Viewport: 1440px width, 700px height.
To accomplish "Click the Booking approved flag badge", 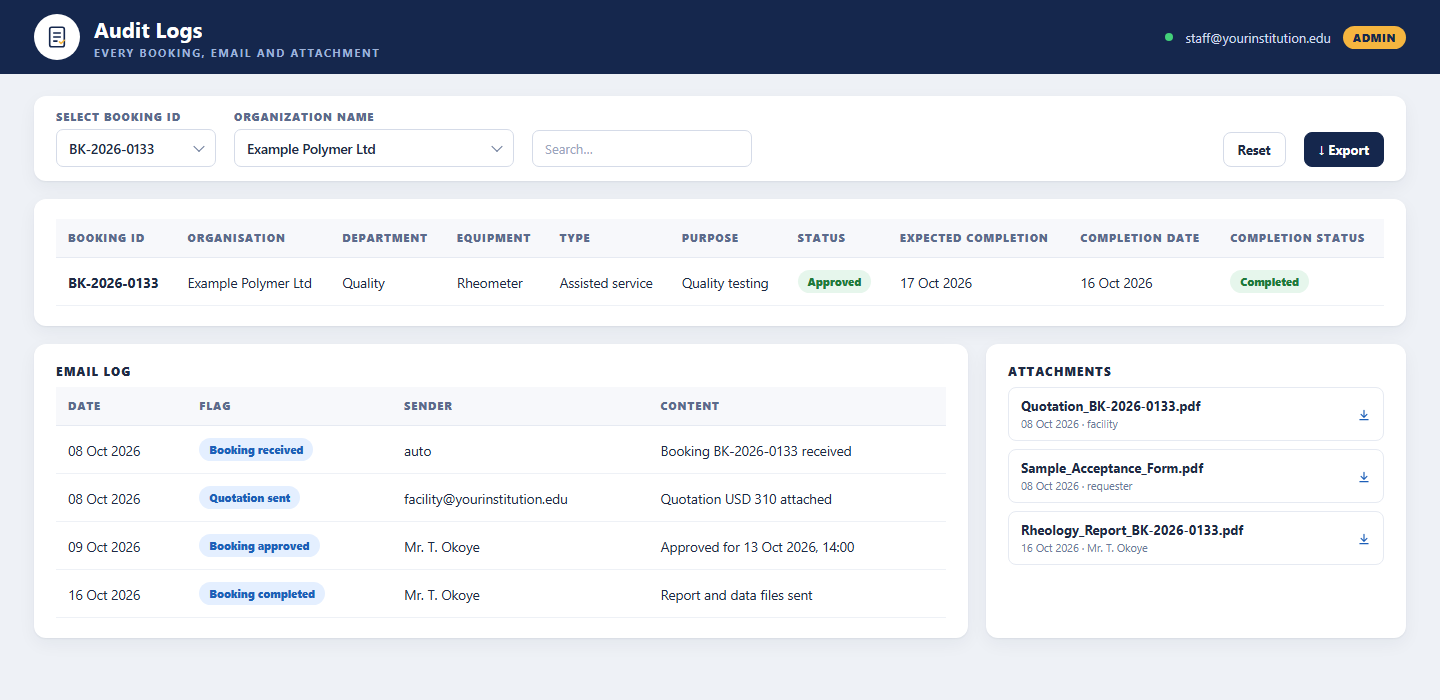I will [x=259, y=546].
